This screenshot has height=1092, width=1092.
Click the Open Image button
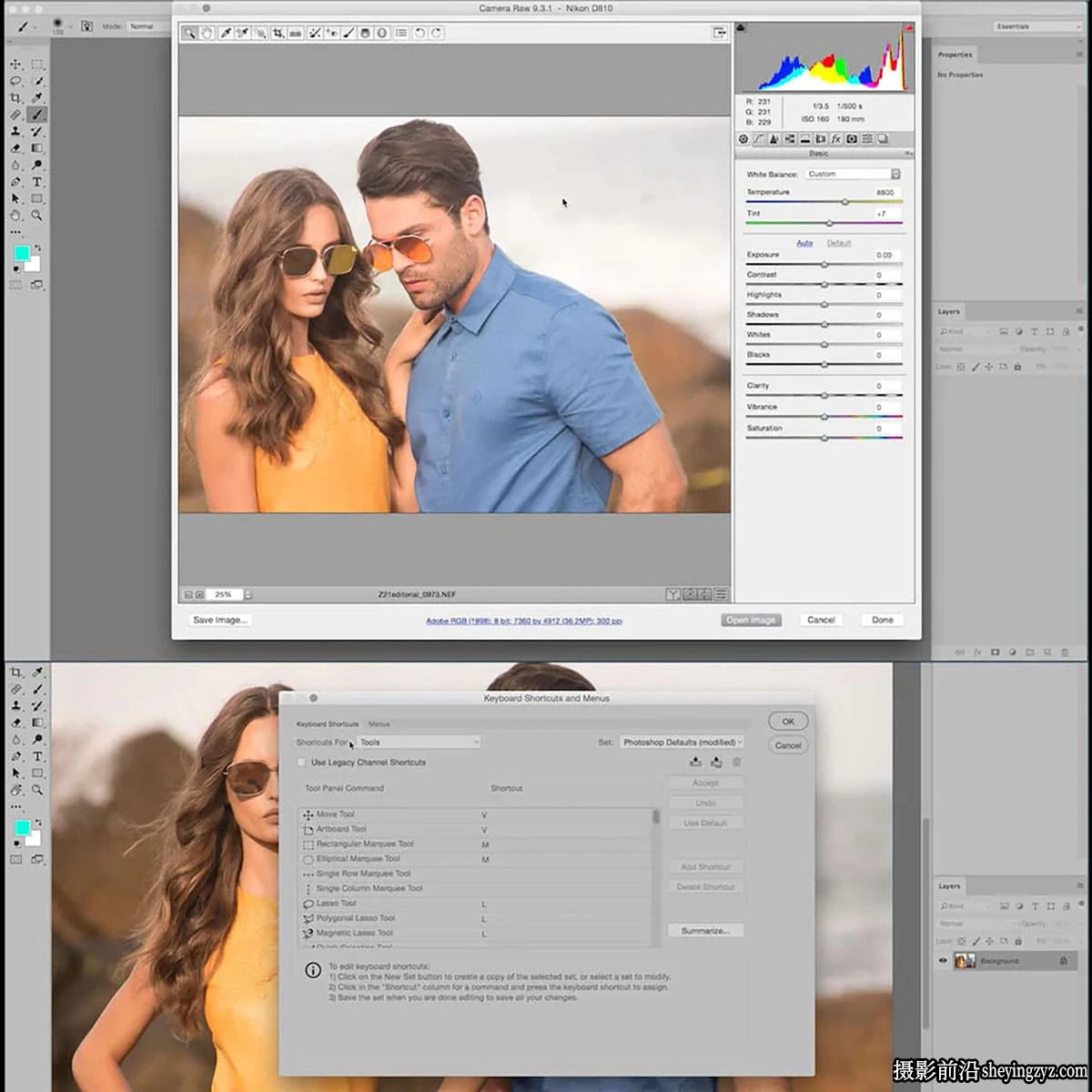click(x=751, y=620)
